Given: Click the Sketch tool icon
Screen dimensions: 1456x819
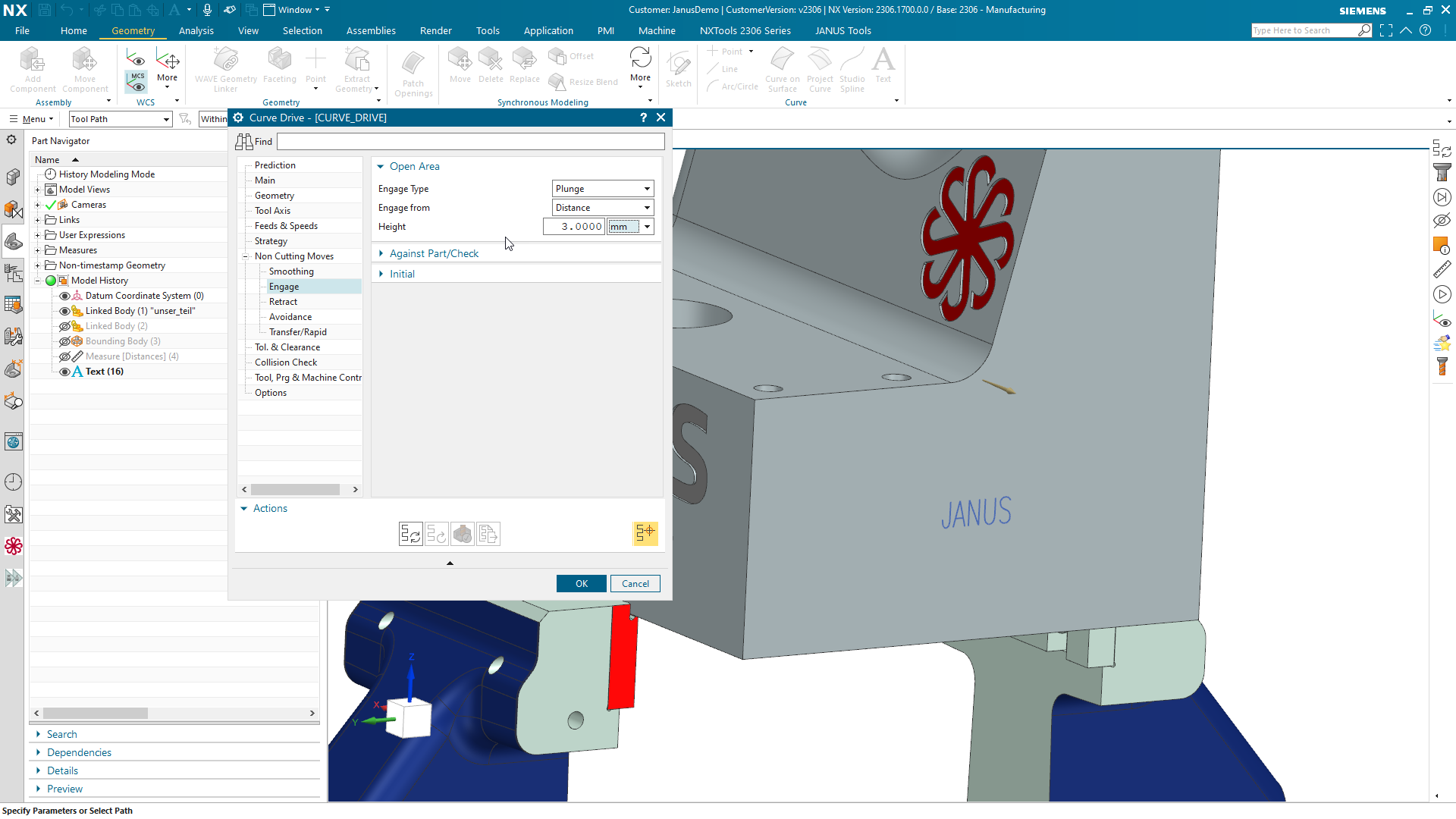Looking at the screenshot, I should click(678, 63).
